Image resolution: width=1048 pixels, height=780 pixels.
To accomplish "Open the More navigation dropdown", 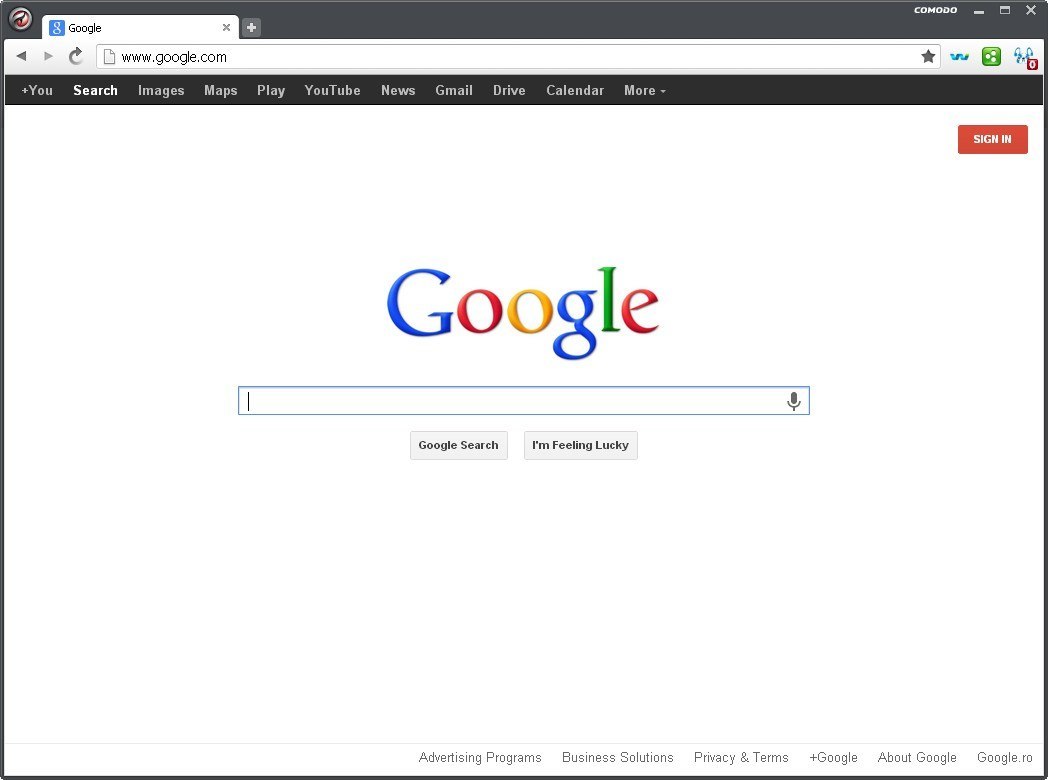I will 644,90.
